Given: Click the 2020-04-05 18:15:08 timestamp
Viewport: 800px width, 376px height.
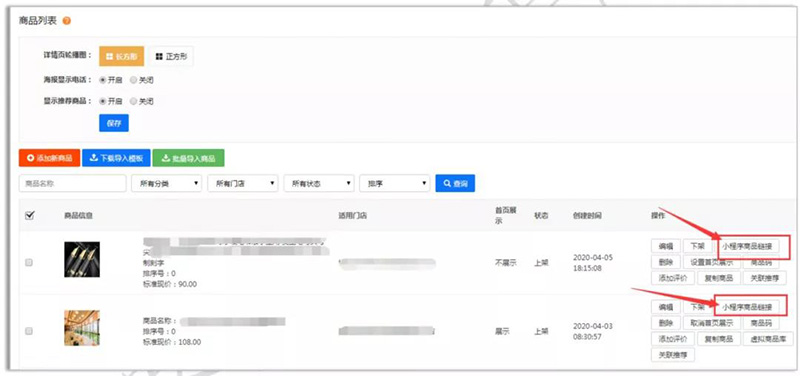Looking at the screenshot, I should [x=593, y=263].
